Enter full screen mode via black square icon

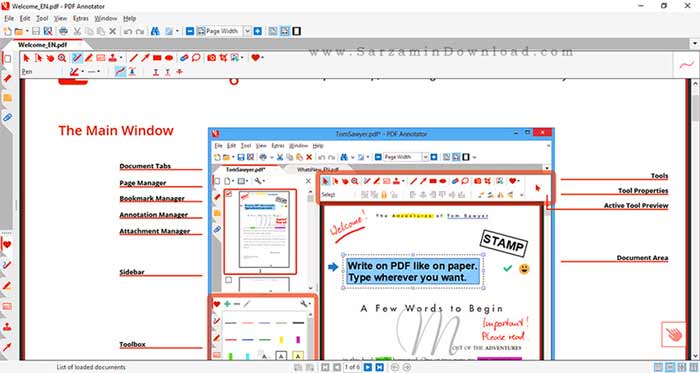point(296,31)
